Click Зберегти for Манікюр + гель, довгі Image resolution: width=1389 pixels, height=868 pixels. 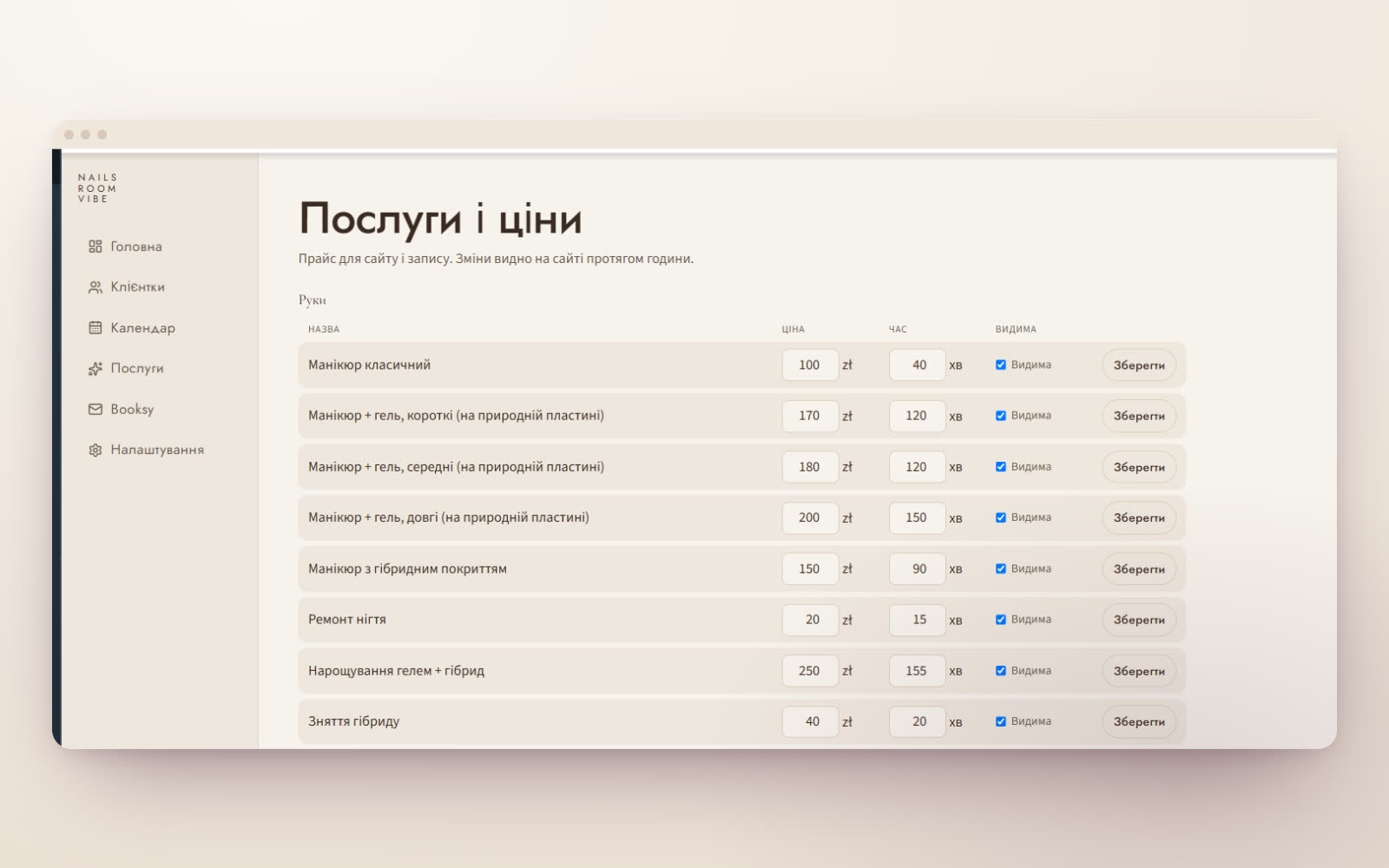pyautogui.click(x=1139, y=517)
